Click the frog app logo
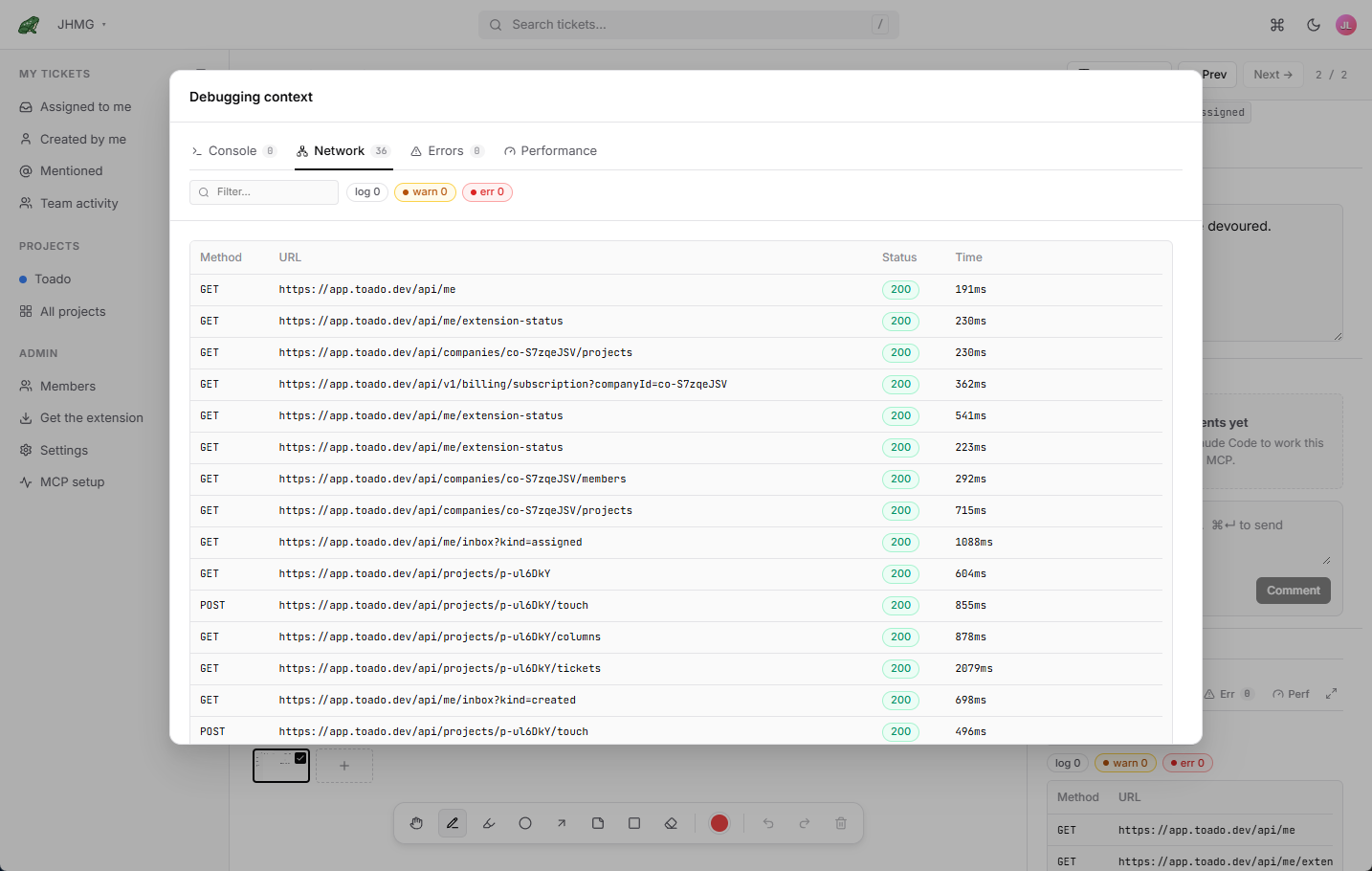 [x=29, y=25]
